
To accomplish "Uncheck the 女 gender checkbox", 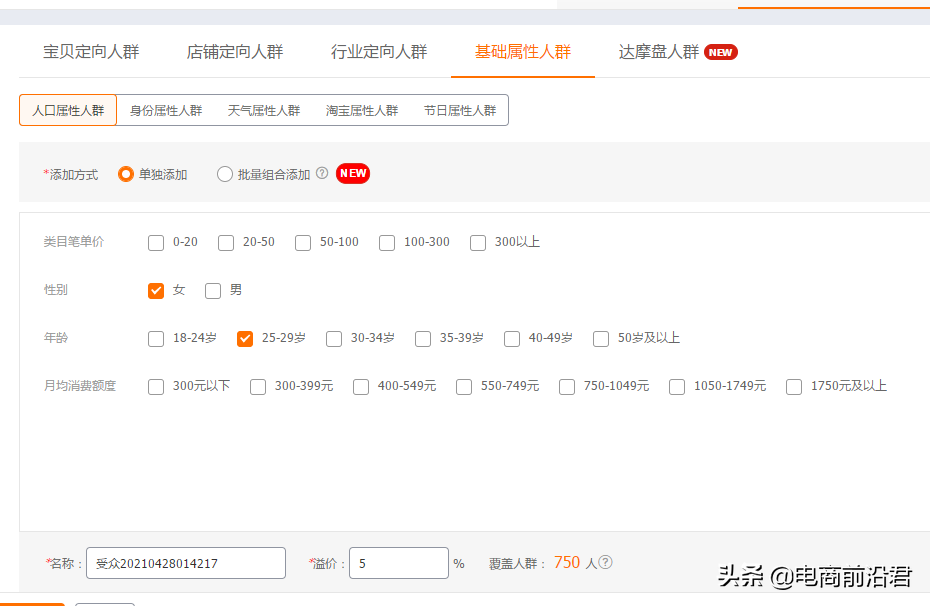I will click(x=156, y=290).
